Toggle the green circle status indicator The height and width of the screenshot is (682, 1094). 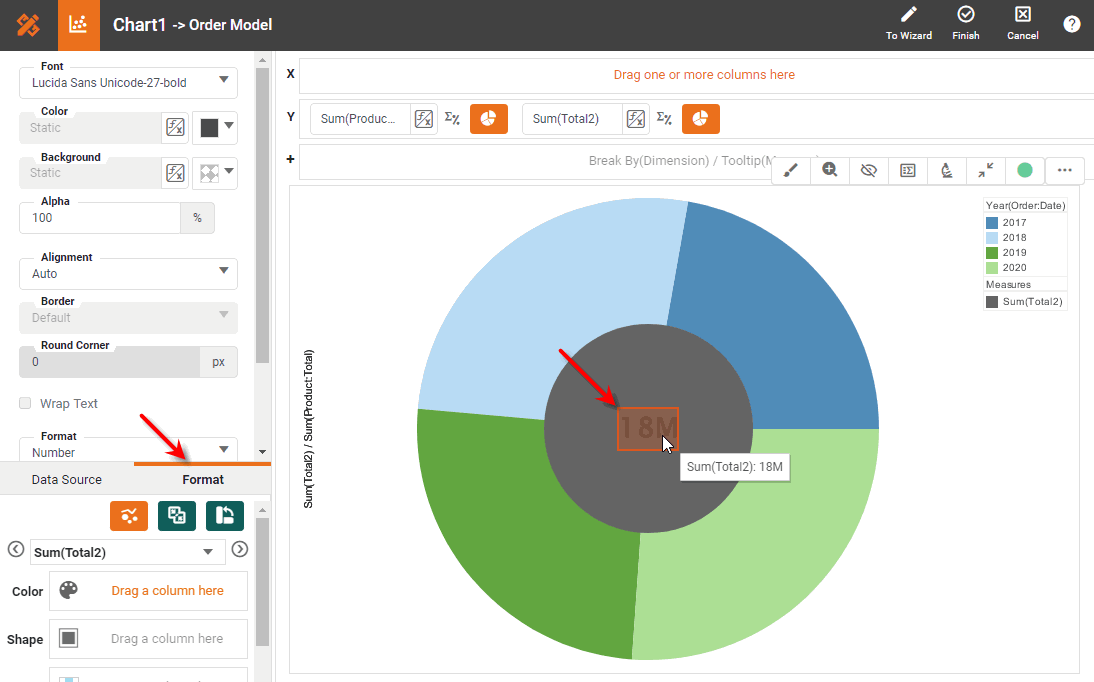[1024, 170]
